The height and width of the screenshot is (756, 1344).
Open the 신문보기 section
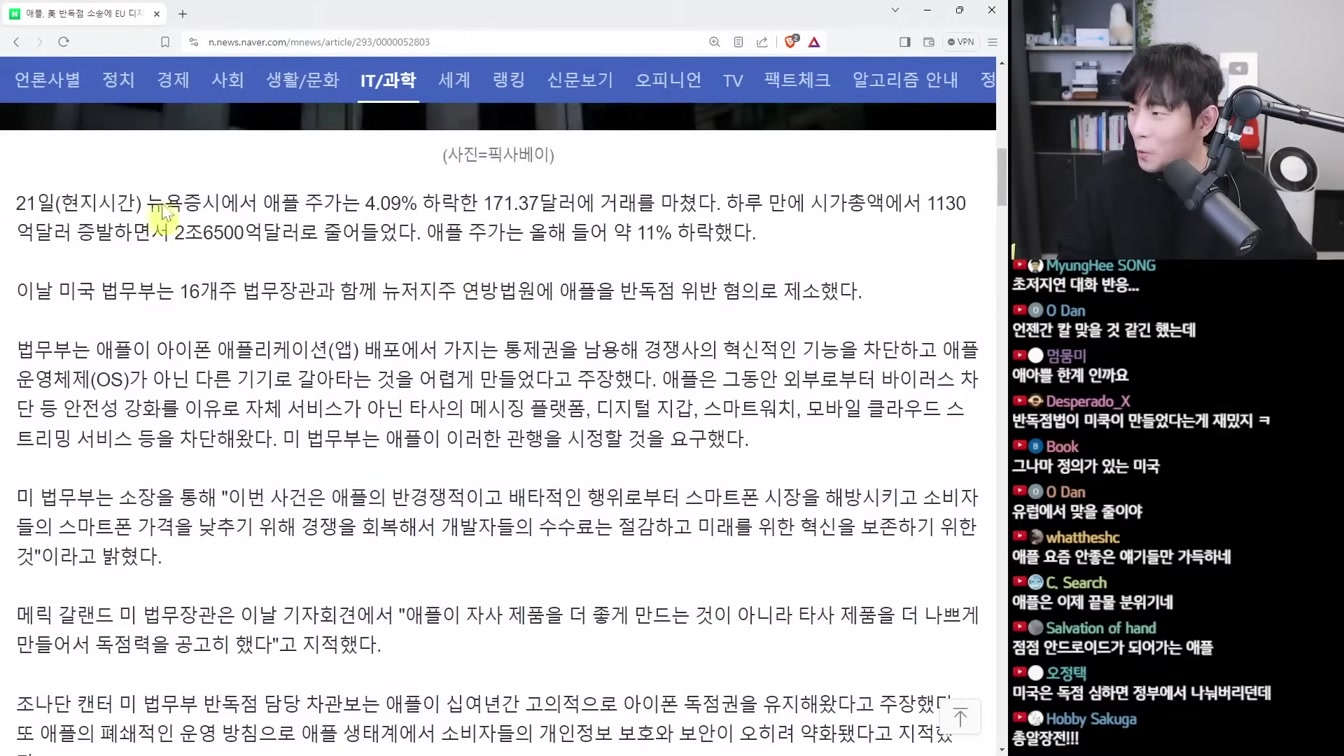[580, 80]
